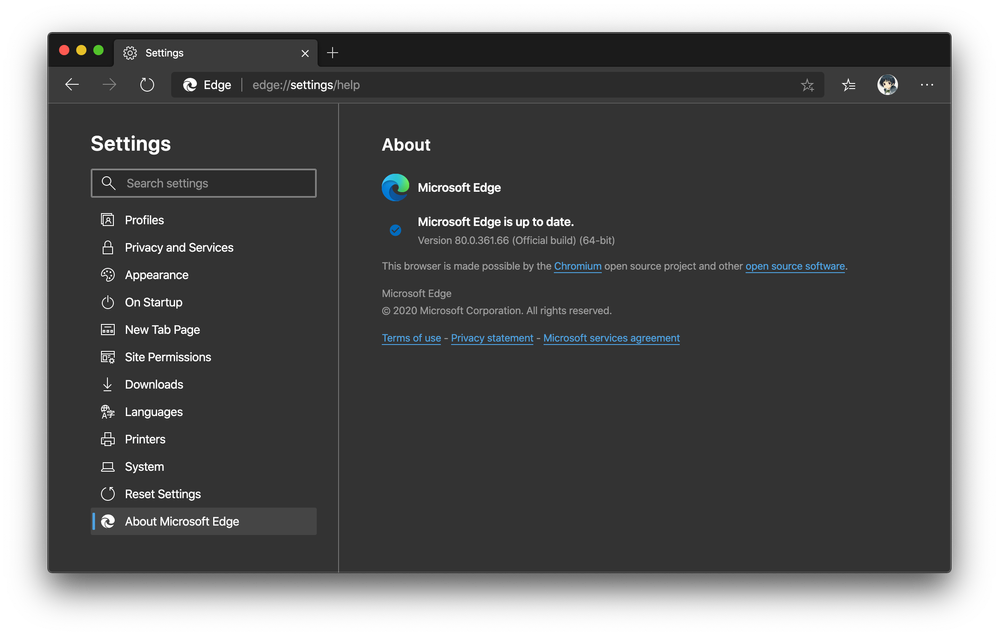Screen dimensions: 999x636
Task: Open the Chromium link
Action: point(578,266)
